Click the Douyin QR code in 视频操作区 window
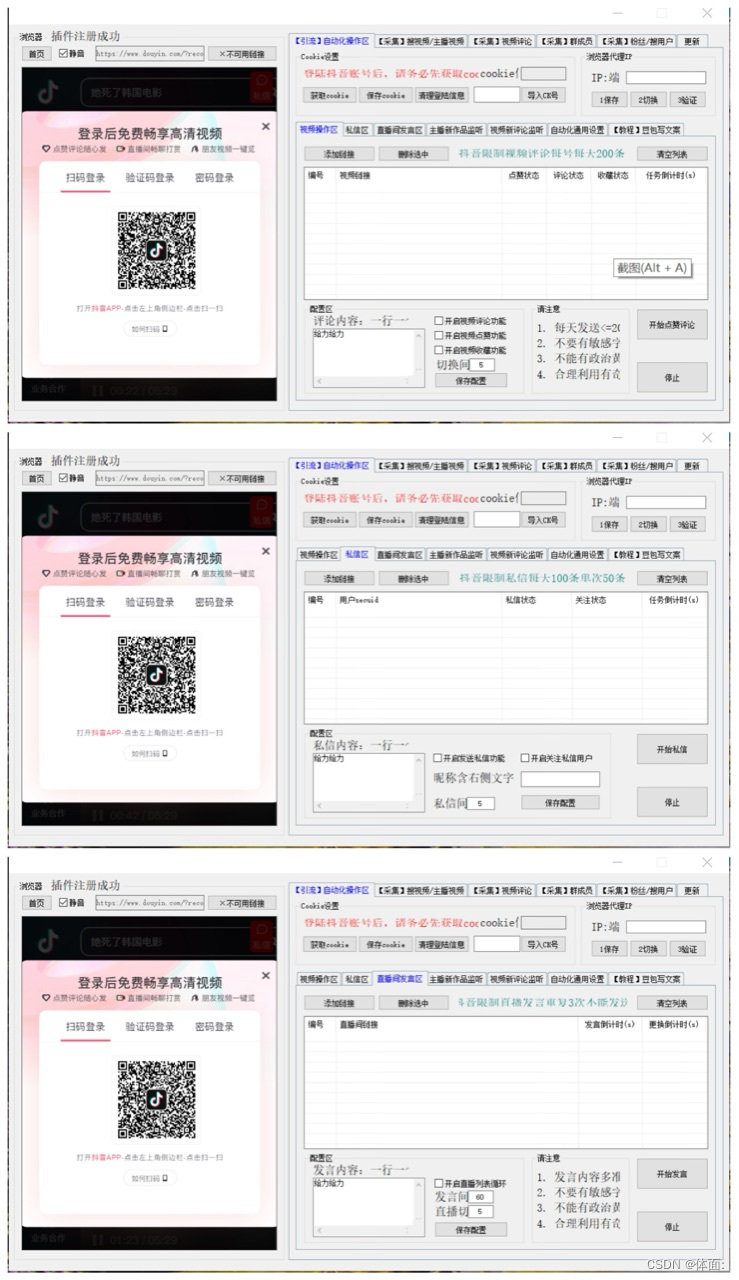 point(156,251)
